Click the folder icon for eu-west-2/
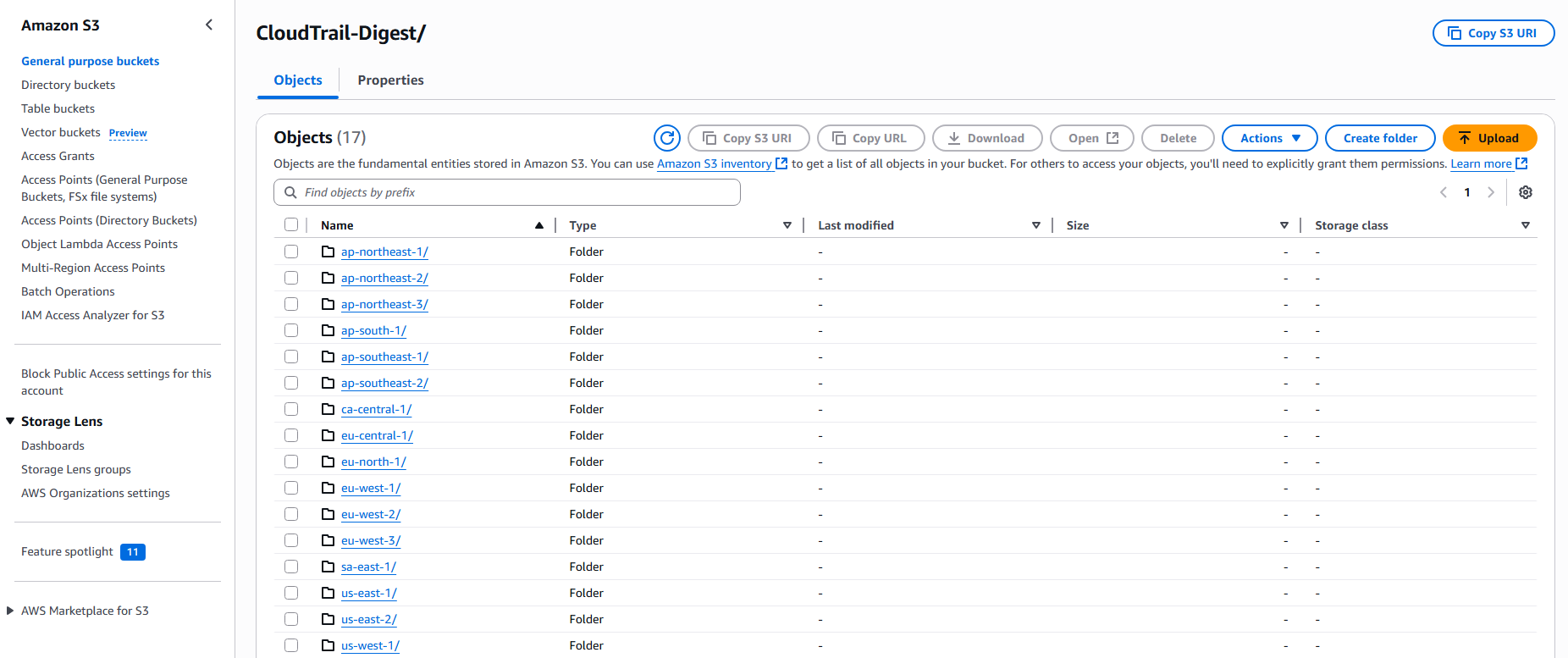Image resolution: width=1568 pixels, height=658 pixels. click(x=329, y=514)
